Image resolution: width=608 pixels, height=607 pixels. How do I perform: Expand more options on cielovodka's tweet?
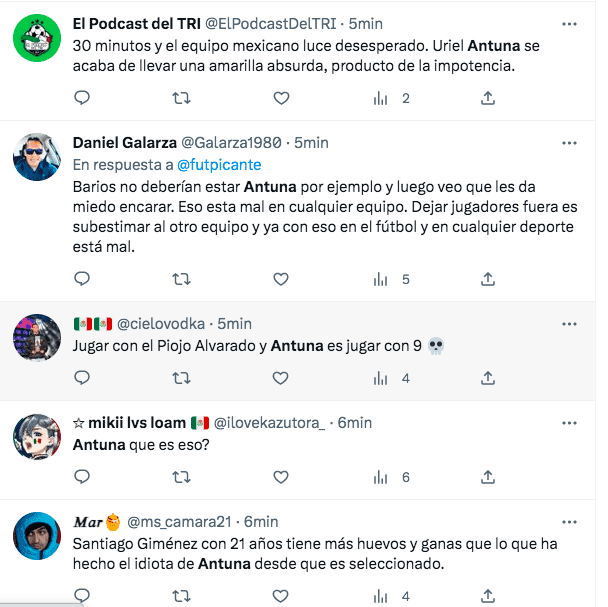[569, 323]
